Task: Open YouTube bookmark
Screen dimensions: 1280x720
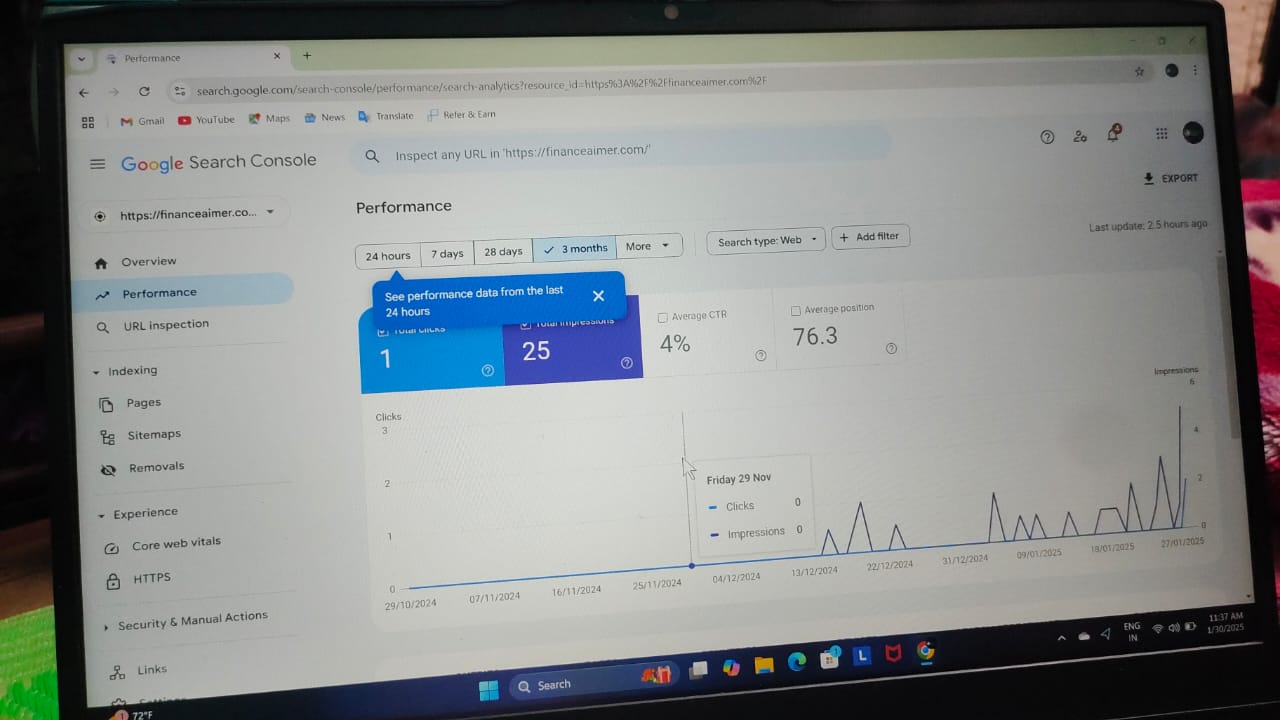Action: point(206,120)
